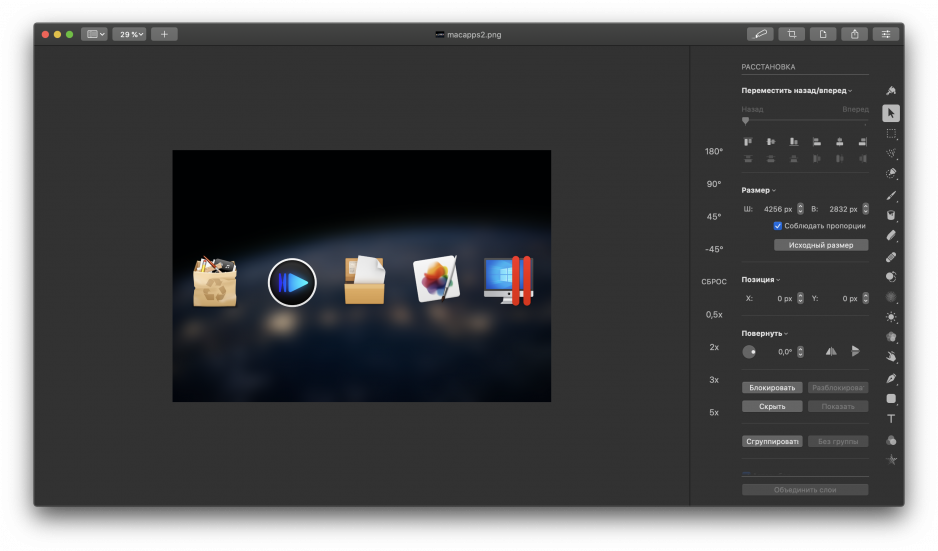Click the plus add button in toolbar
Screen dimensions: 938x551
click(164, 34)
